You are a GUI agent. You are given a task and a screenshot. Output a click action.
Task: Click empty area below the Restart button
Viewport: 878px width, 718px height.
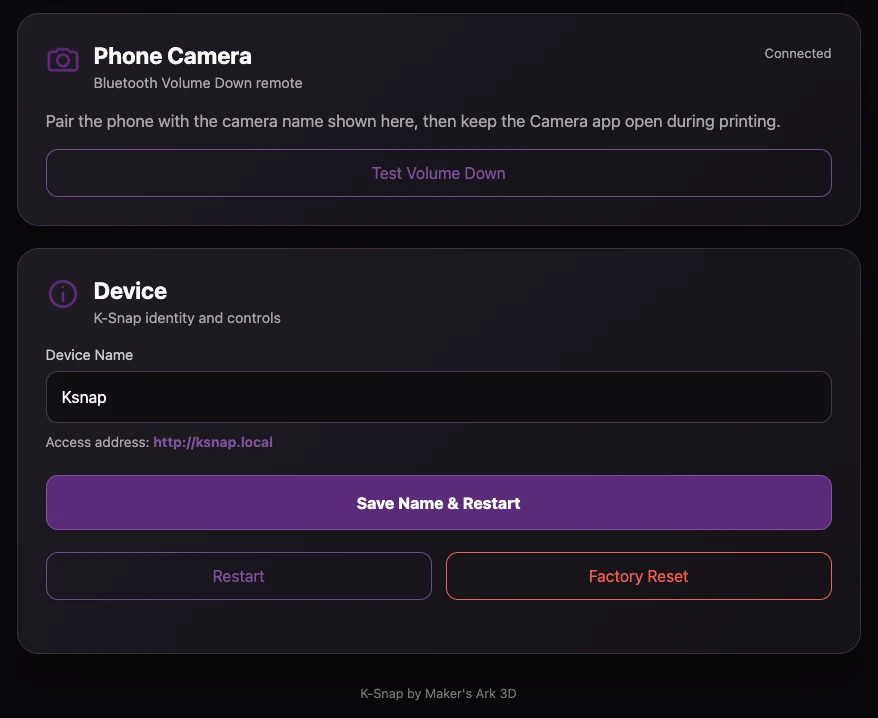click(239, 624)
